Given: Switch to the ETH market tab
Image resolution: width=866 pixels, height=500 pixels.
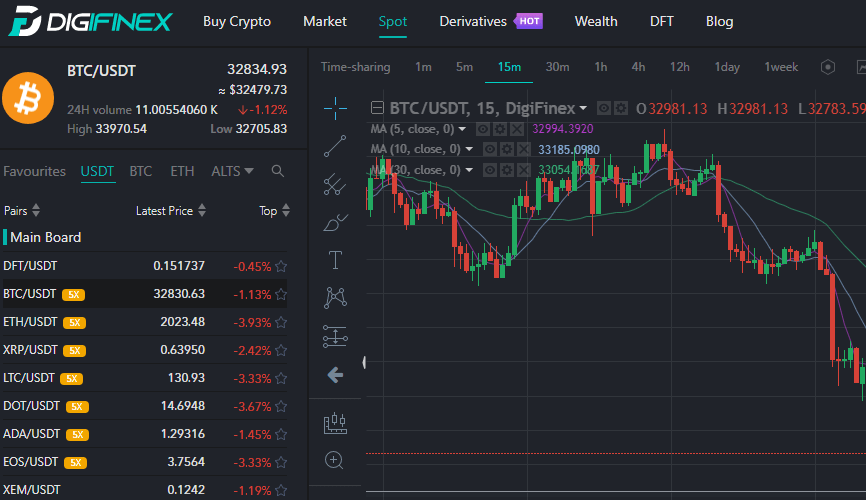Looking at the screenshot, I should pyautogui.click(x=182, y=171).
